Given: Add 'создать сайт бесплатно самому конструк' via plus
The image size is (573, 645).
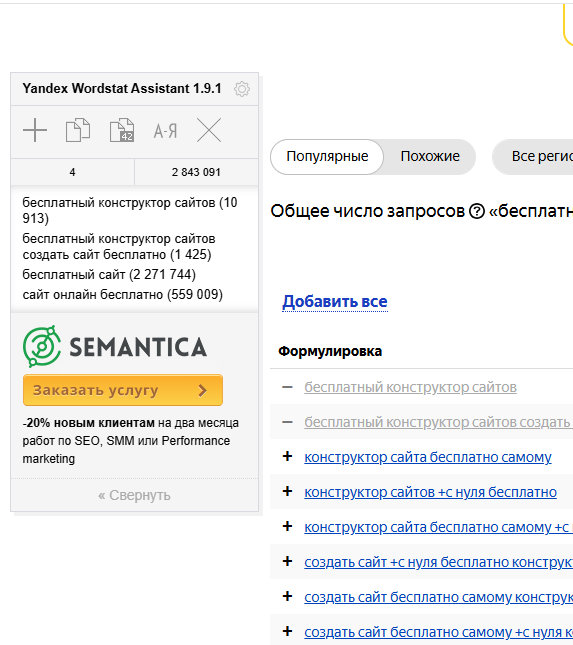Looking at the screenshot, I should coord(288,596).
